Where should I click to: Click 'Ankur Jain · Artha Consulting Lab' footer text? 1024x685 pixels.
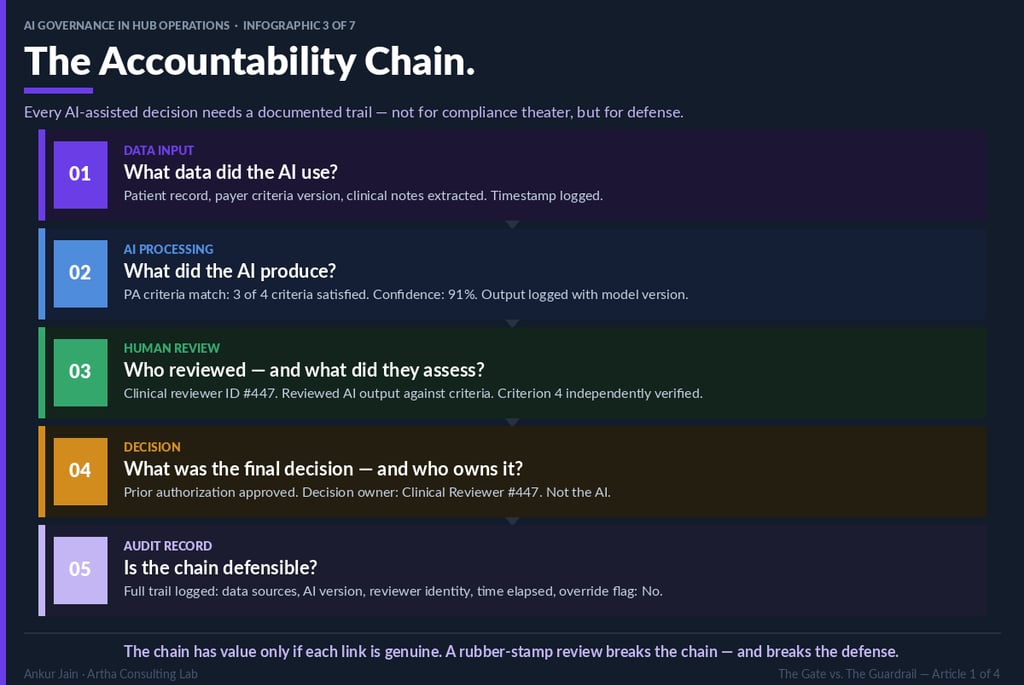(x=111, y=675)
